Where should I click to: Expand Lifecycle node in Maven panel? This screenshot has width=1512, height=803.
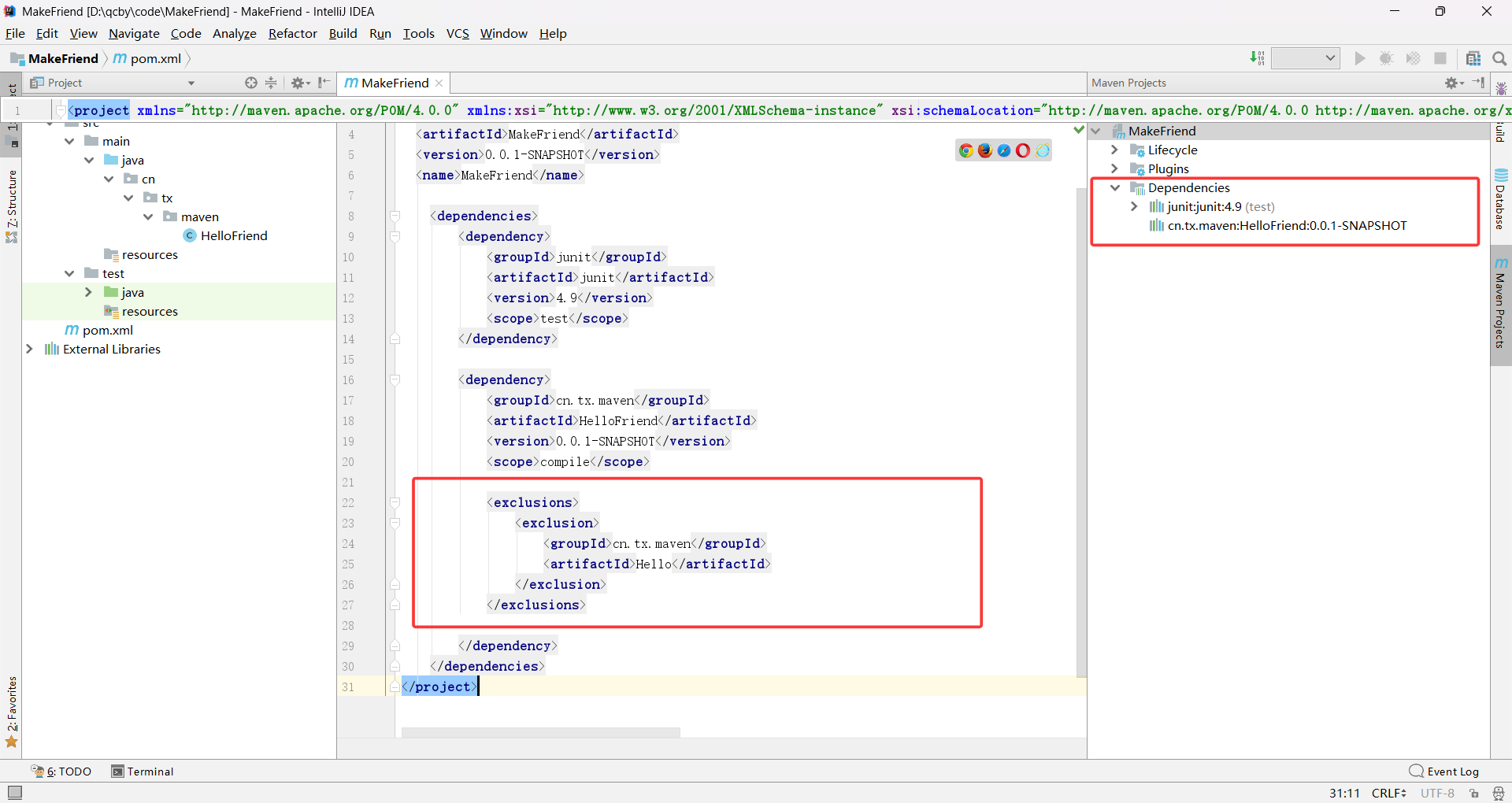(x=1114, y=150)
